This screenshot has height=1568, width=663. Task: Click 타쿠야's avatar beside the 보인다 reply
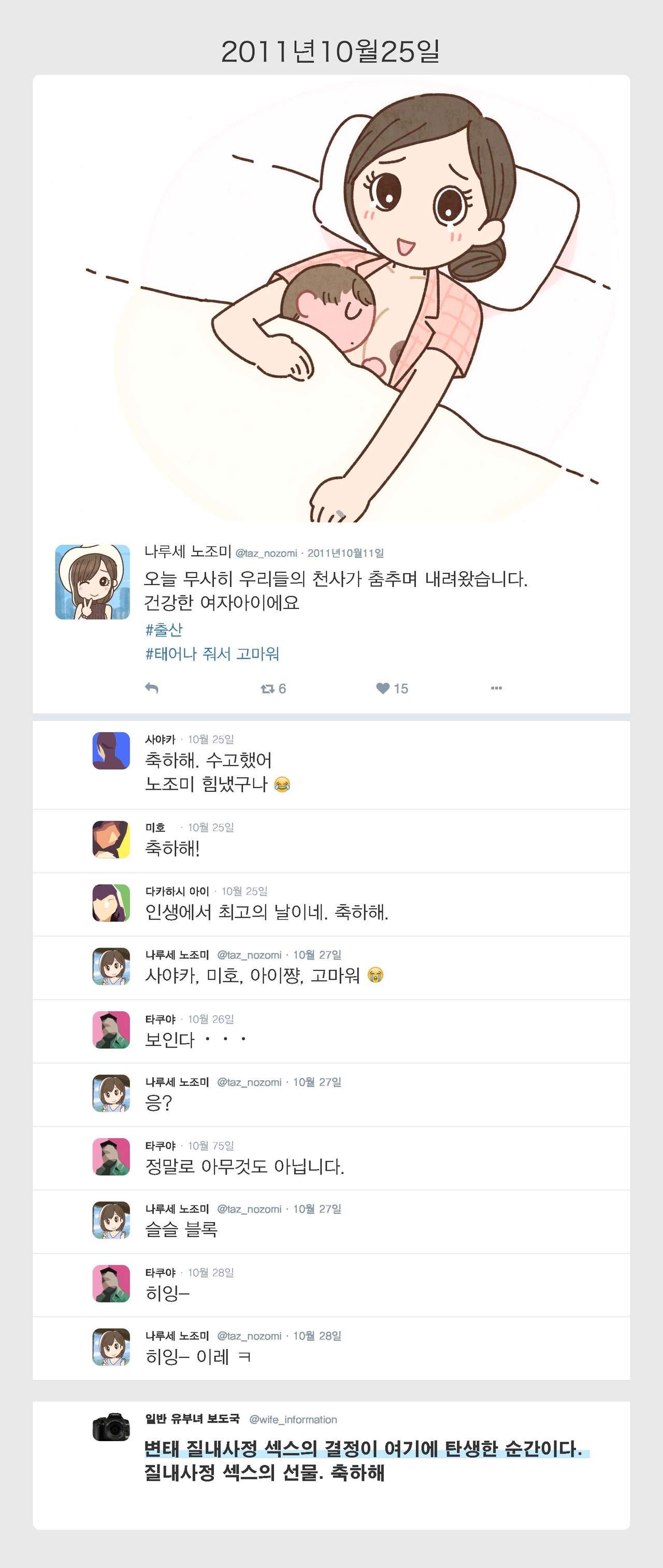[111, 1030]
